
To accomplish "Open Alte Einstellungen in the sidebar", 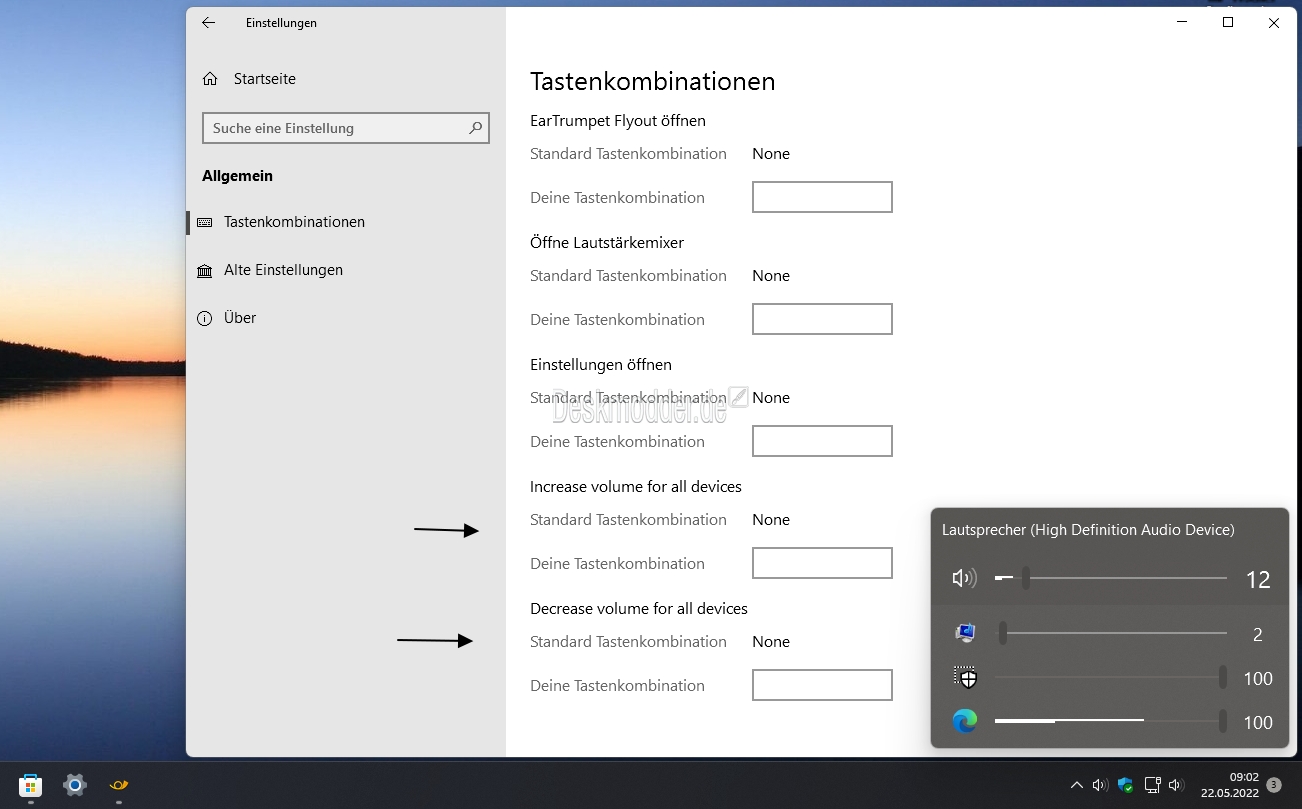I will [x=346, y=270].
